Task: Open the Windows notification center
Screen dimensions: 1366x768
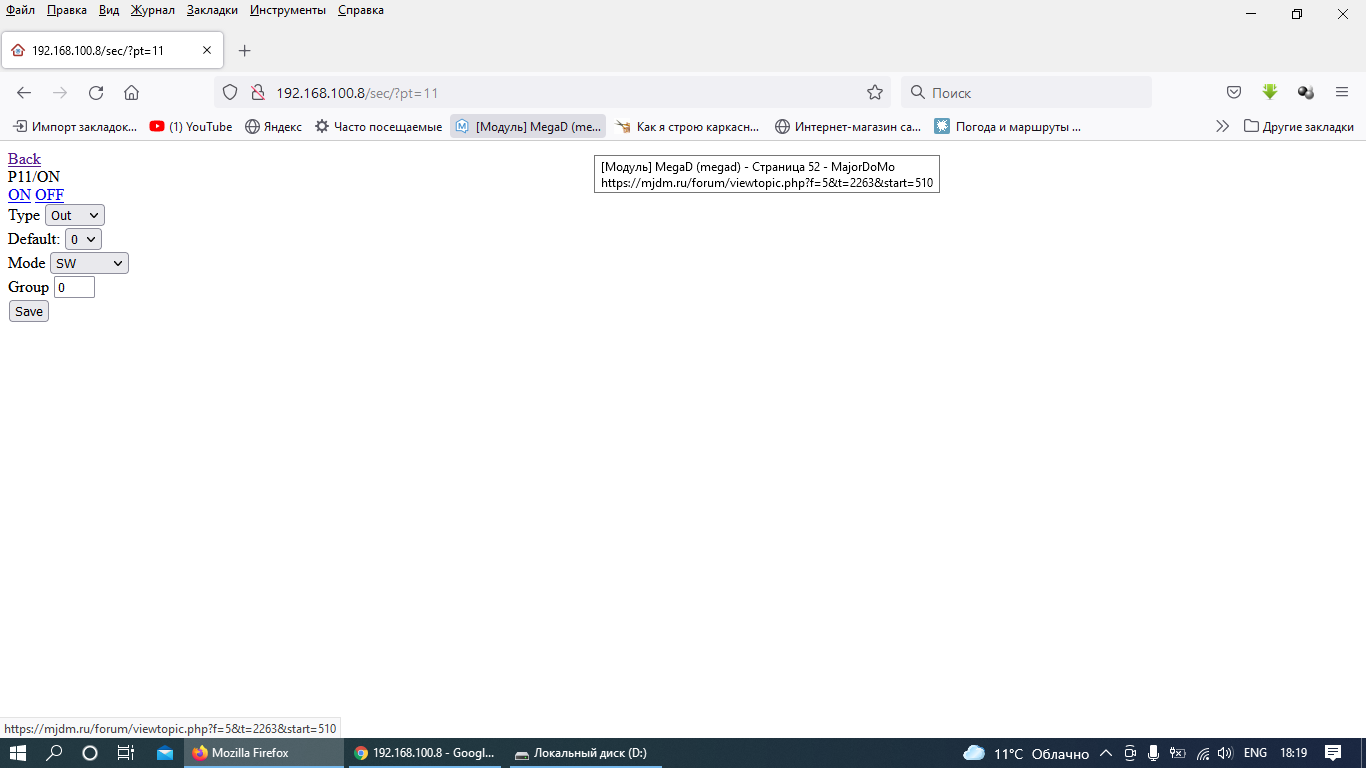Action: pyautogui.click(x=1333, y=753)
